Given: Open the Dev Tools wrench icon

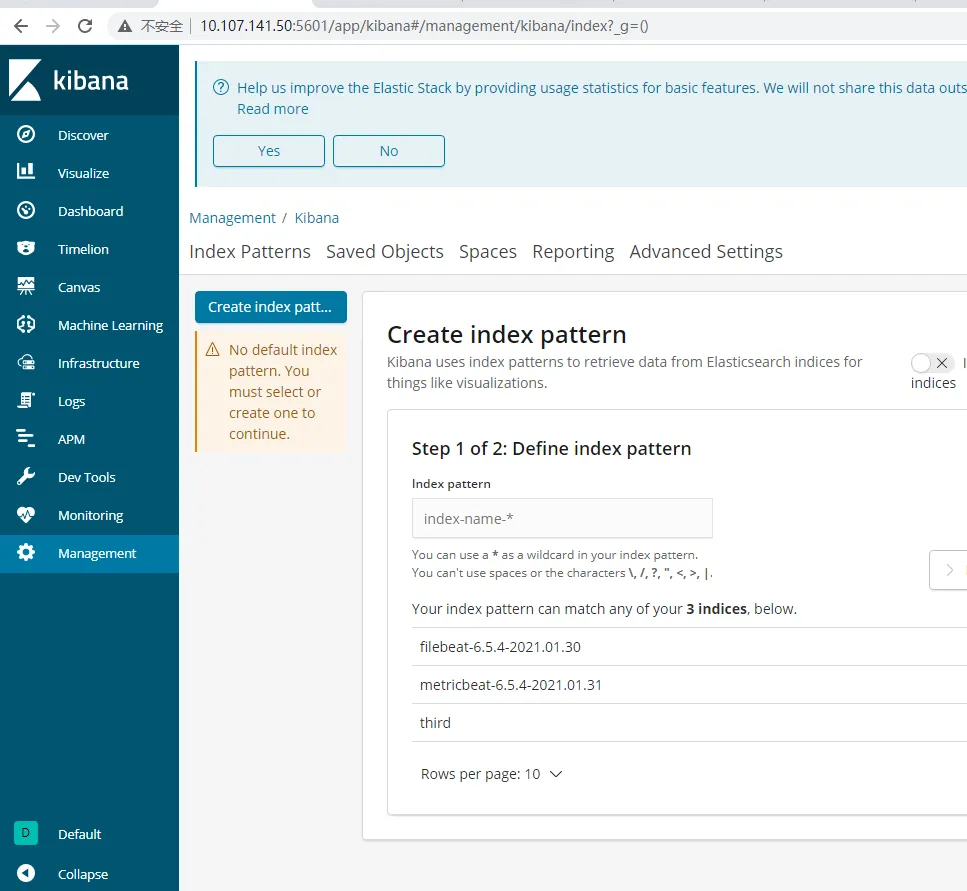Looking at the screenshot, I should (x=26, y=477).
